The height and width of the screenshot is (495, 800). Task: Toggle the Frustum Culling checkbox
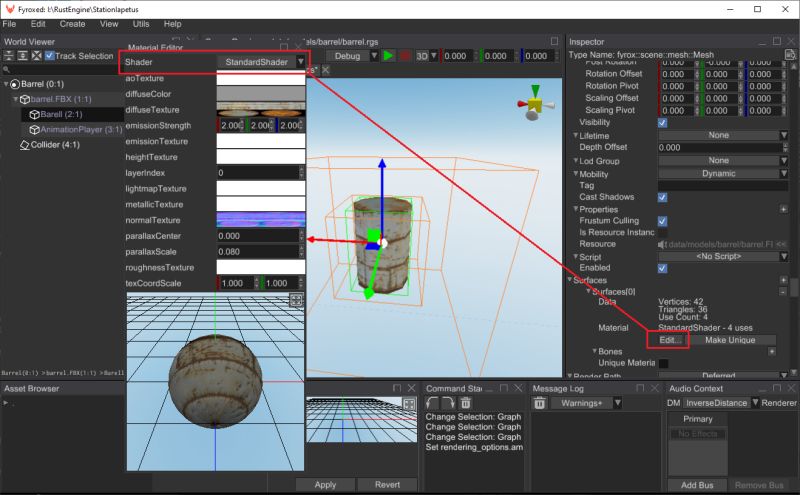click(662, 221)
